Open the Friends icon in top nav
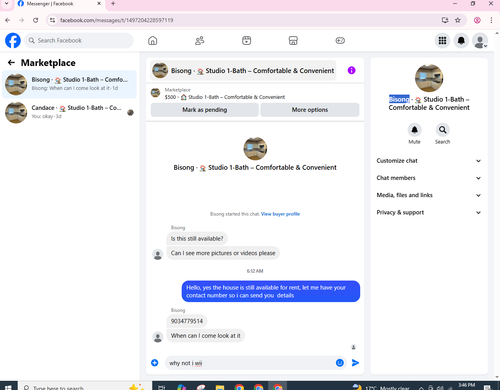This screenshot has width=500, height=390. (x=200, y=41)
